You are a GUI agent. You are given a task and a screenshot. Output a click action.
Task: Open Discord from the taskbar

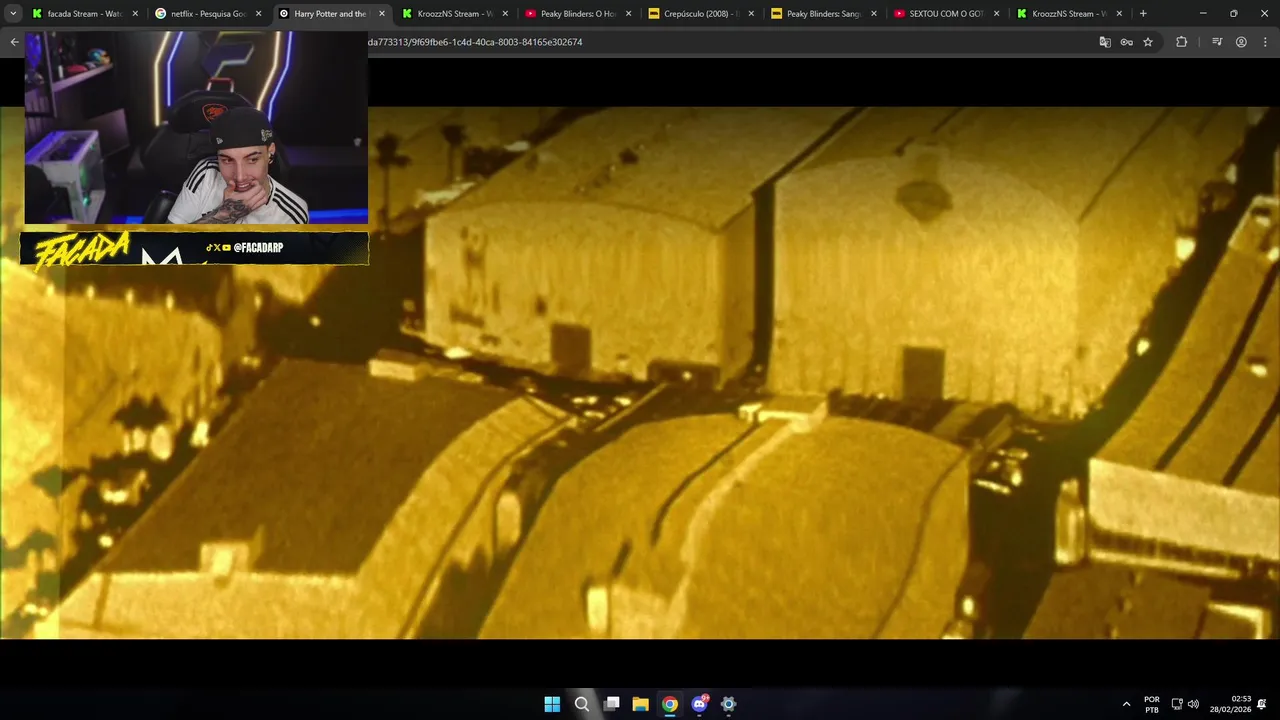(699, 704)
